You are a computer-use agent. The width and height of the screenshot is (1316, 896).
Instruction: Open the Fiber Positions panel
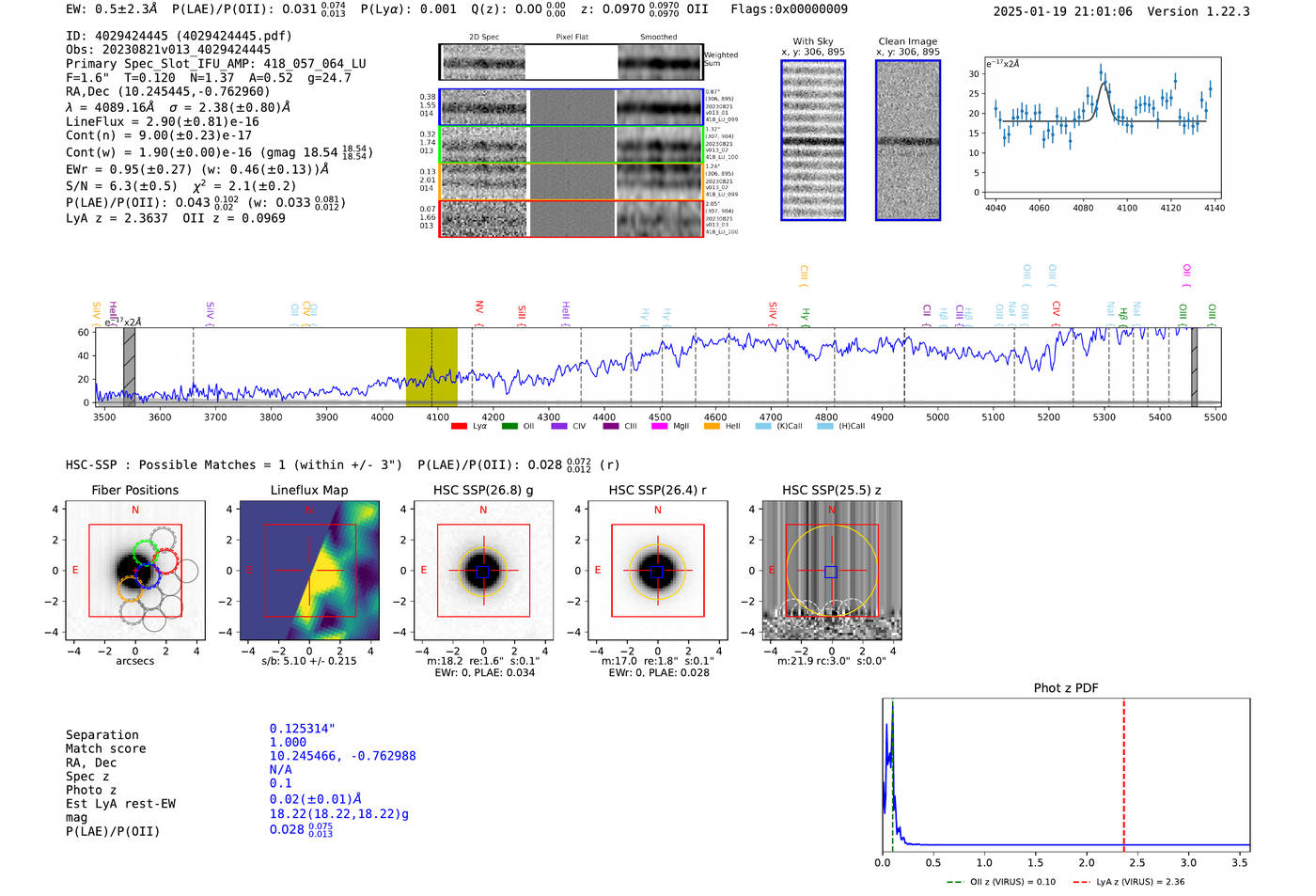(x=135, y=571)
